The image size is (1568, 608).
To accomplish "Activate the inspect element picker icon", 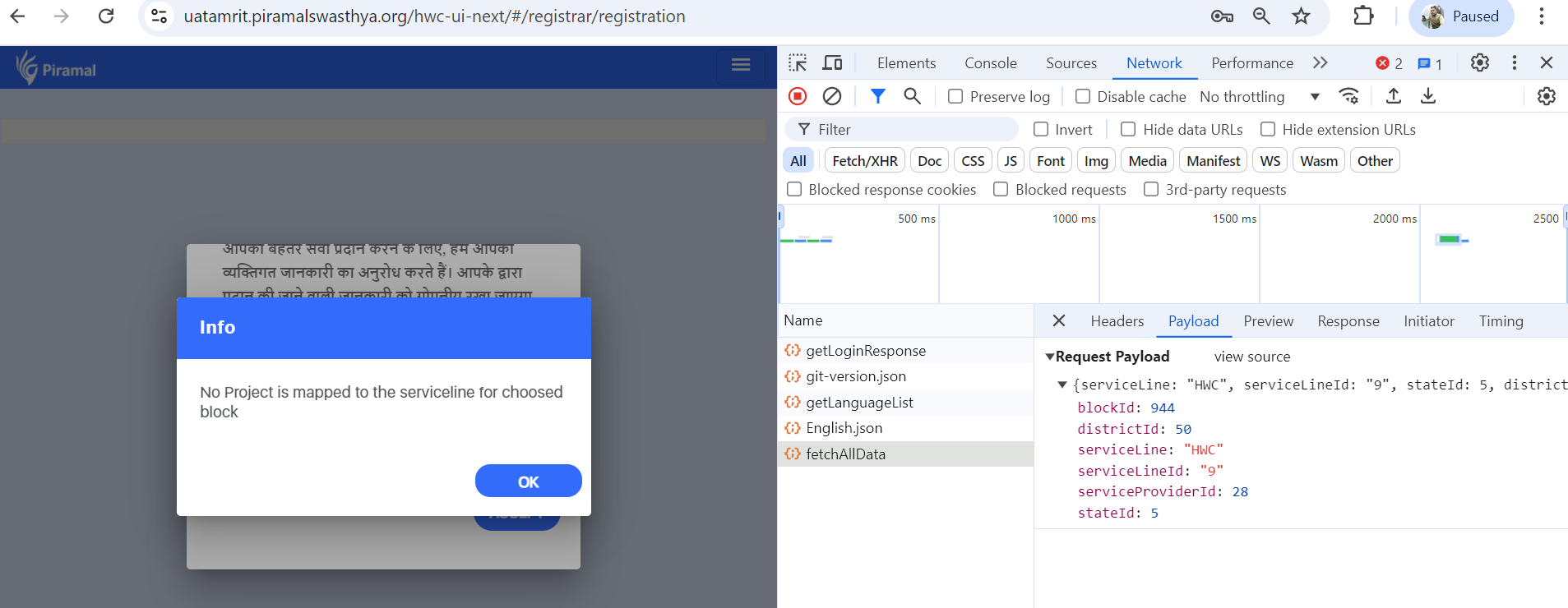I will pyautogui.click(x=798, y=63).
